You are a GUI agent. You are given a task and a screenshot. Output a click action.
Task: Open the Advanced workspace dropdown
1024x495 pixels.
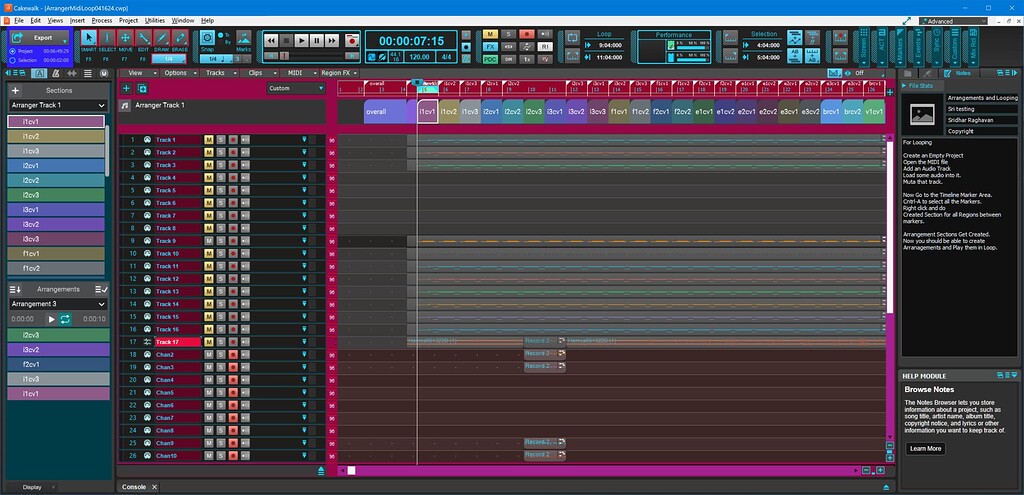[x=953, y=21]
